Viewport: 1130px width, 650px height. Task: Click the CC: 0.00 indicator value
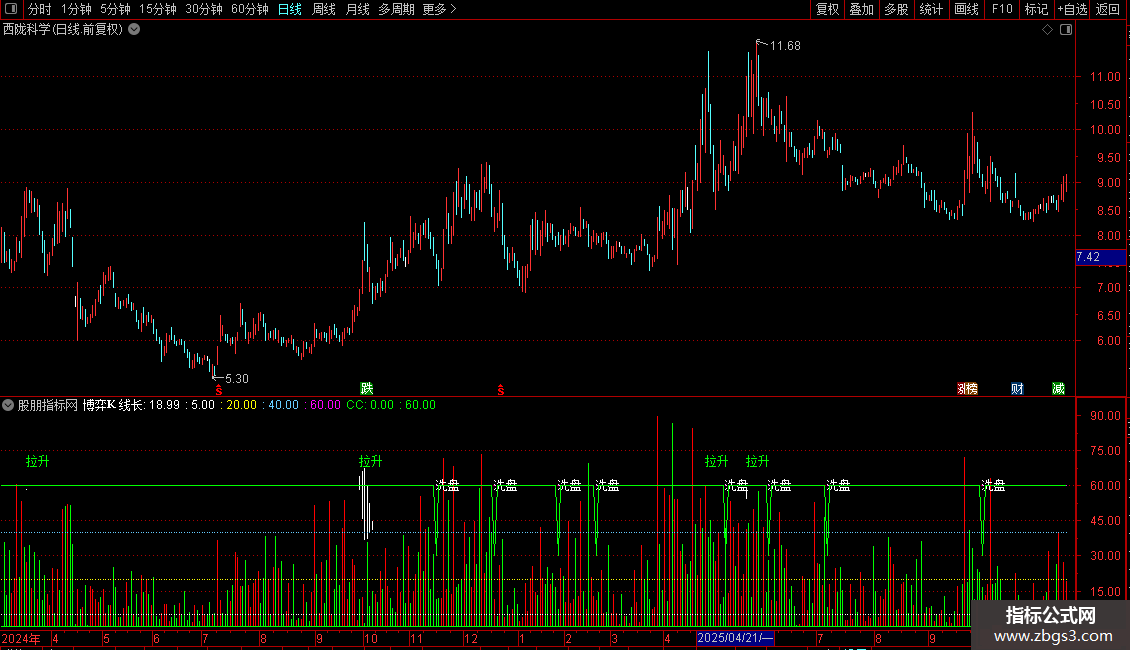point(370,405)
